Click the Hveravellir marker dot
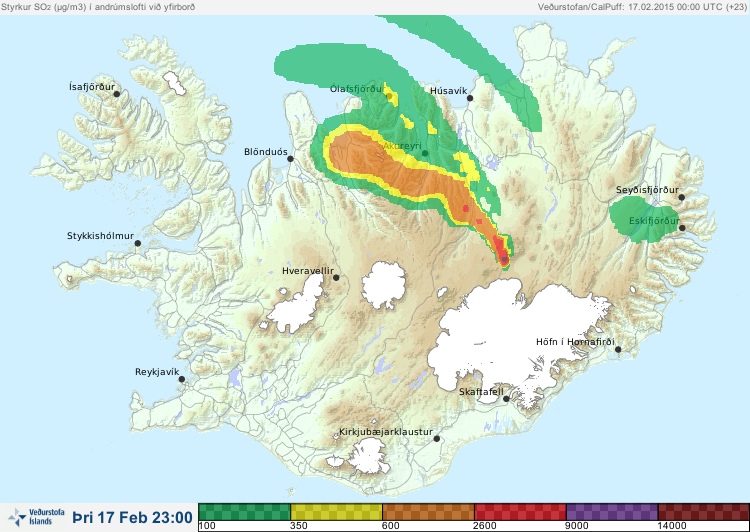Image resolution: width=750 pixels, height=532 pixels. (x=336, y=277)
